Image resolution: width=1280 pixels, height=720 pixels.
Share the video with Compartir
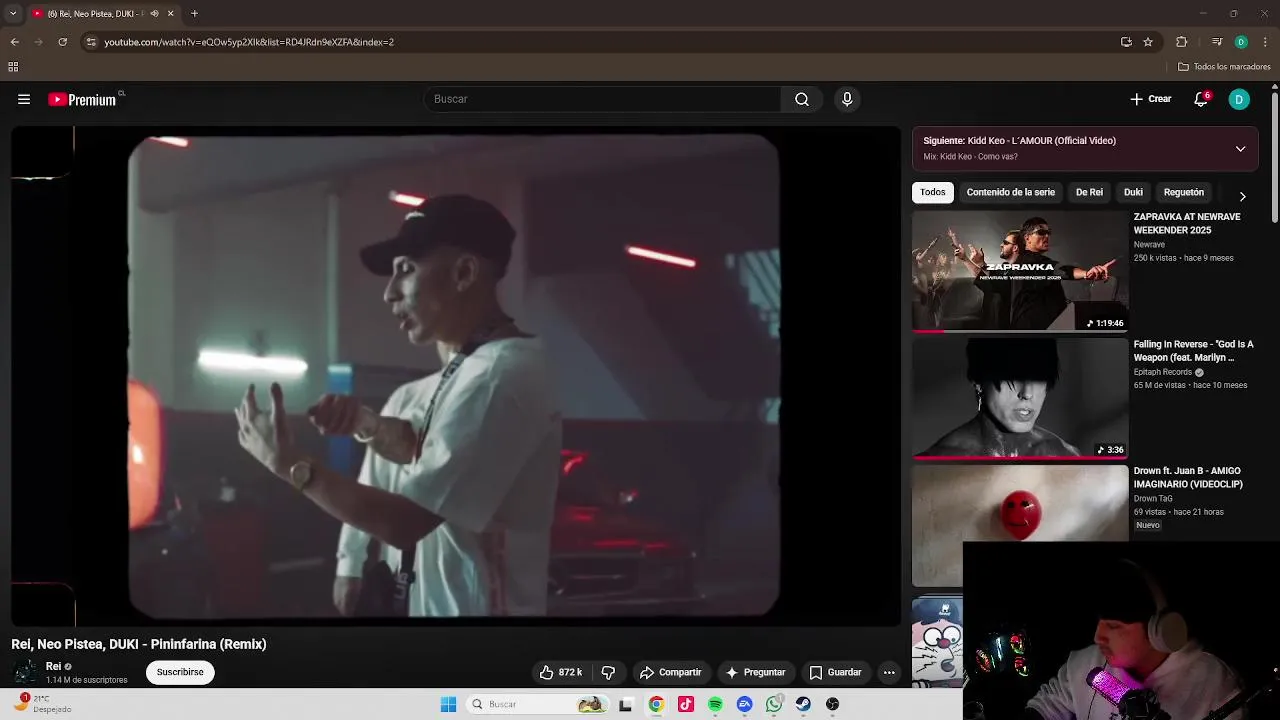click(671, 672)
